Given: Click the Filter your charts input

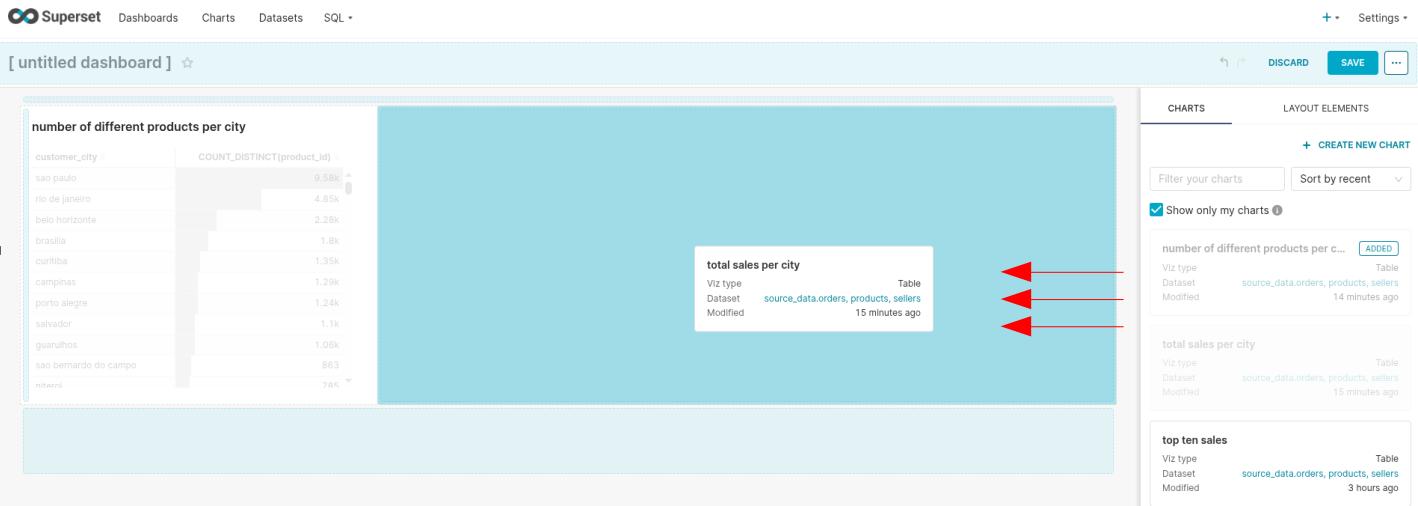Looking at the screenshot, I should click(1217, 179).
